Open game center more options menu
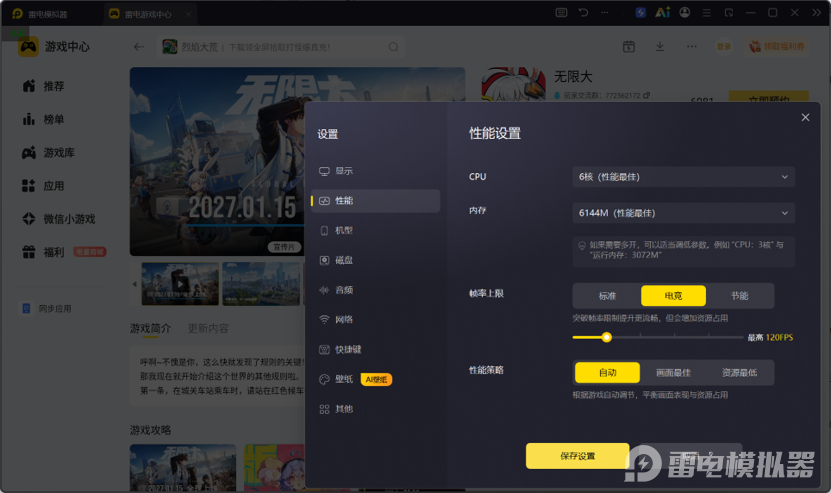This screenshot has width=831, height=493. pos(692,47)
